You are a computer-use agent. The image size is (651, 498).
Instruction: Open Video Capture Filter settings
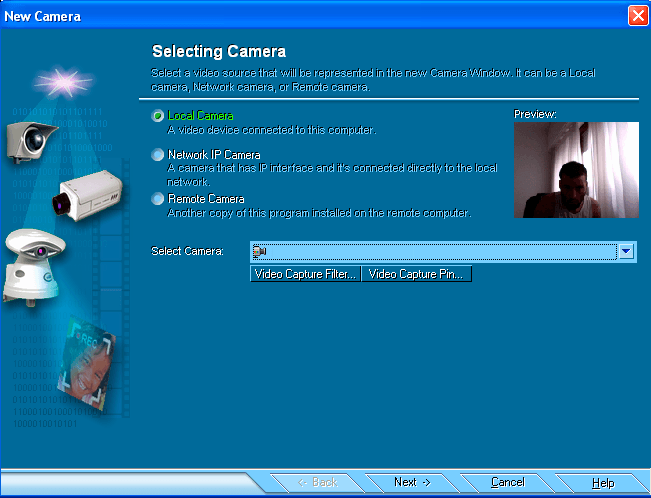pyautogui.click(x=305, y=274)
